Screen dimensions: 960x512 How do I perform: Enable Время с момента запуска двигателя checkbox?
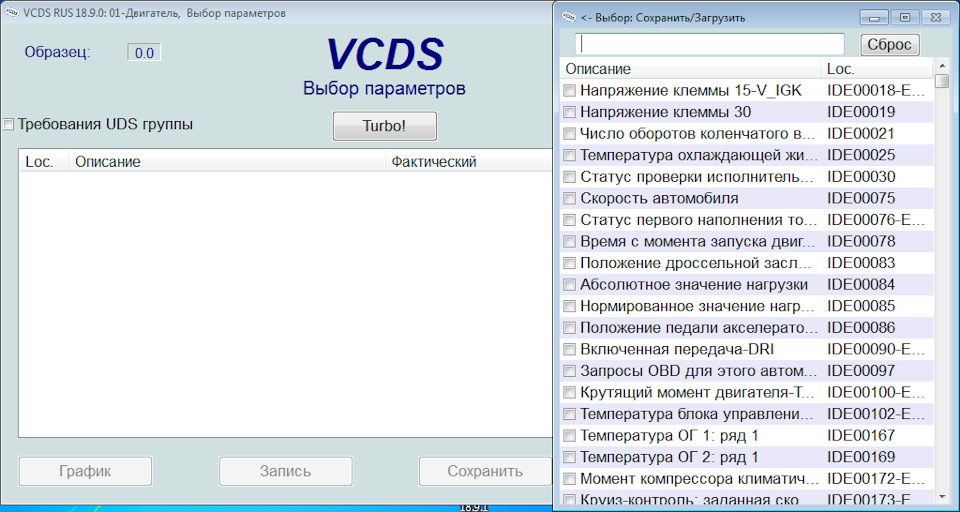coord(569,241)
